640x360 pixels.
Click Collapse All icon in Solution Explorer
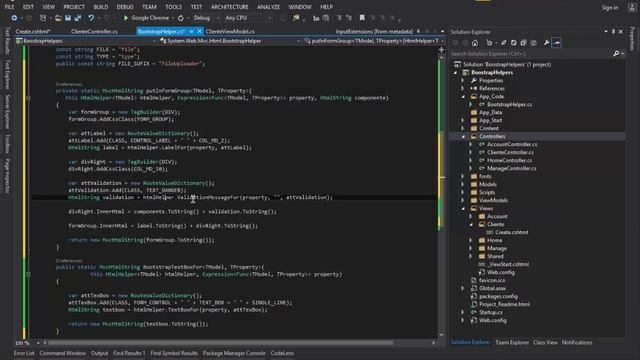[x=523, y=43]
